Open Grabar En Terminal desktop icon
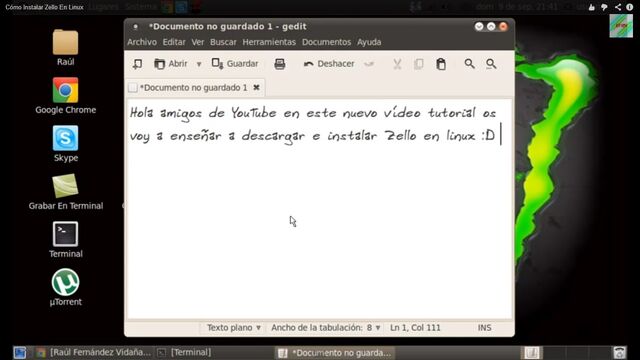This screenshot has height=360, width=640. click(x=65, y=192)
